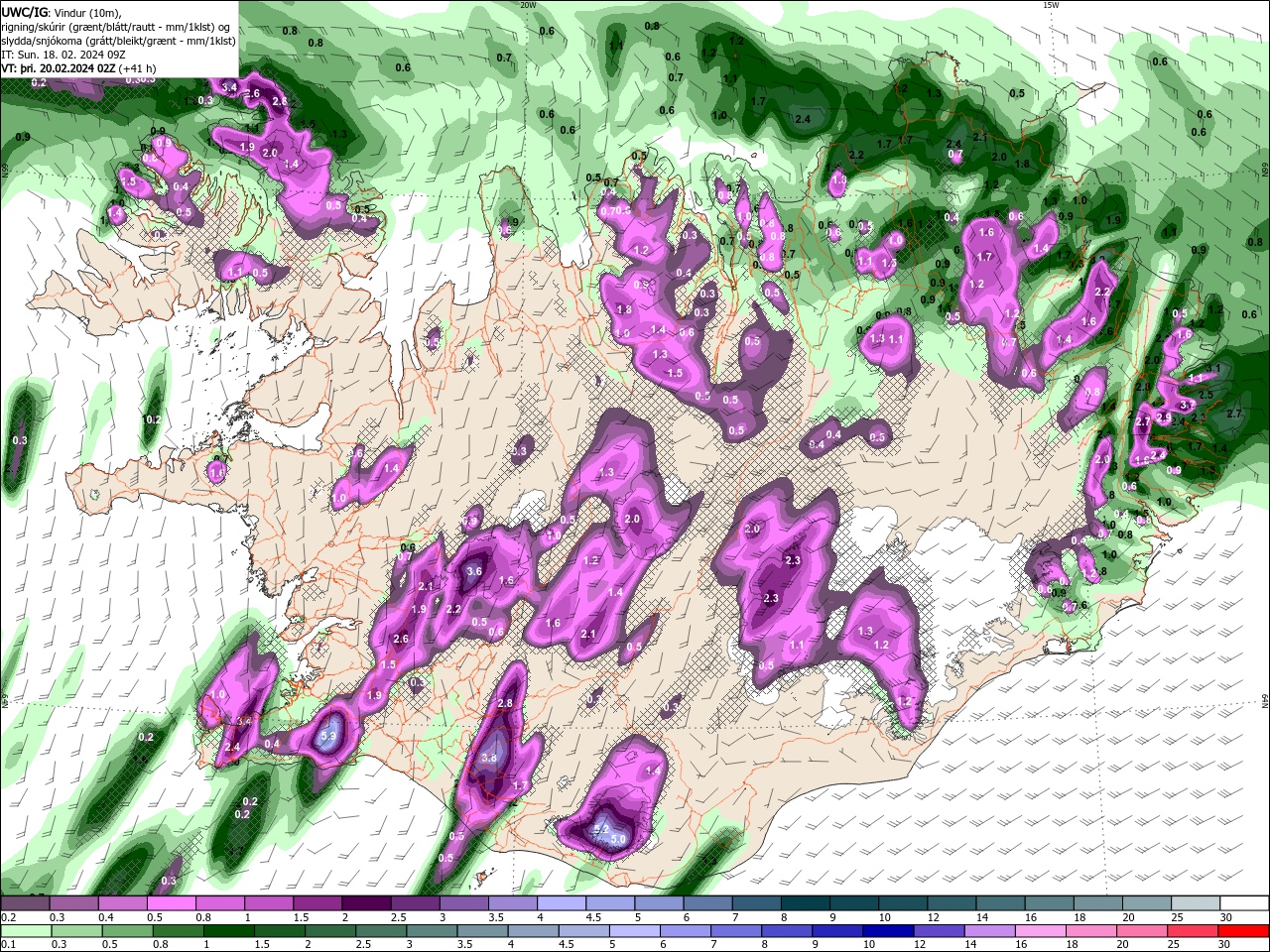
Task: Click the 5.2 precipitation value near south coast
Action: [x=600, y=829]
